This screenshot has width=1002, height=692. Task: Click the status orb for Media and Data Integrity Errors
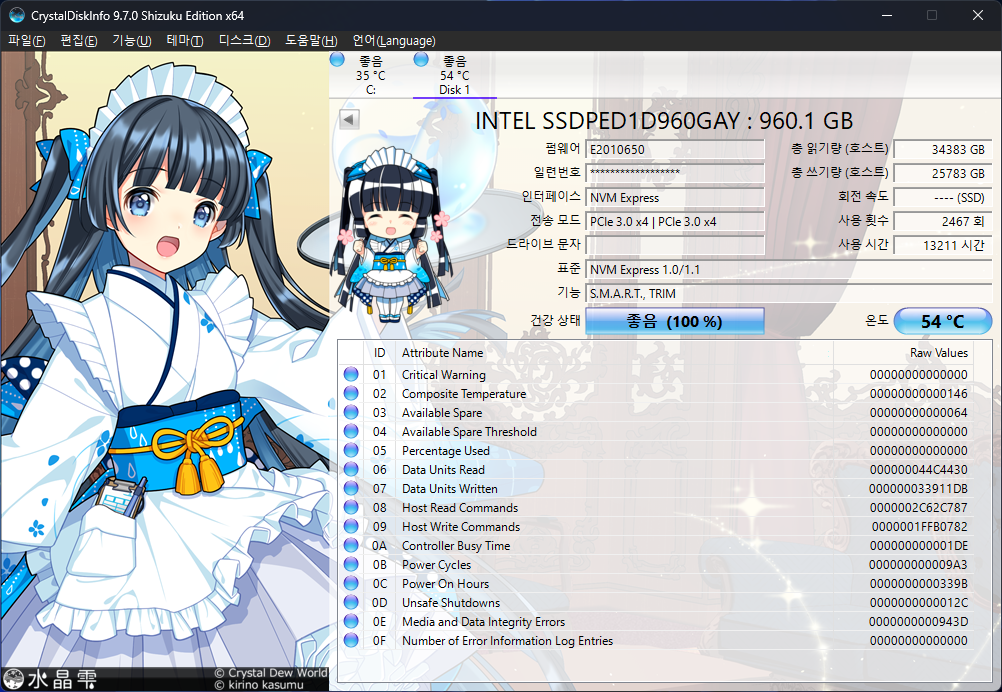point(351,621)
